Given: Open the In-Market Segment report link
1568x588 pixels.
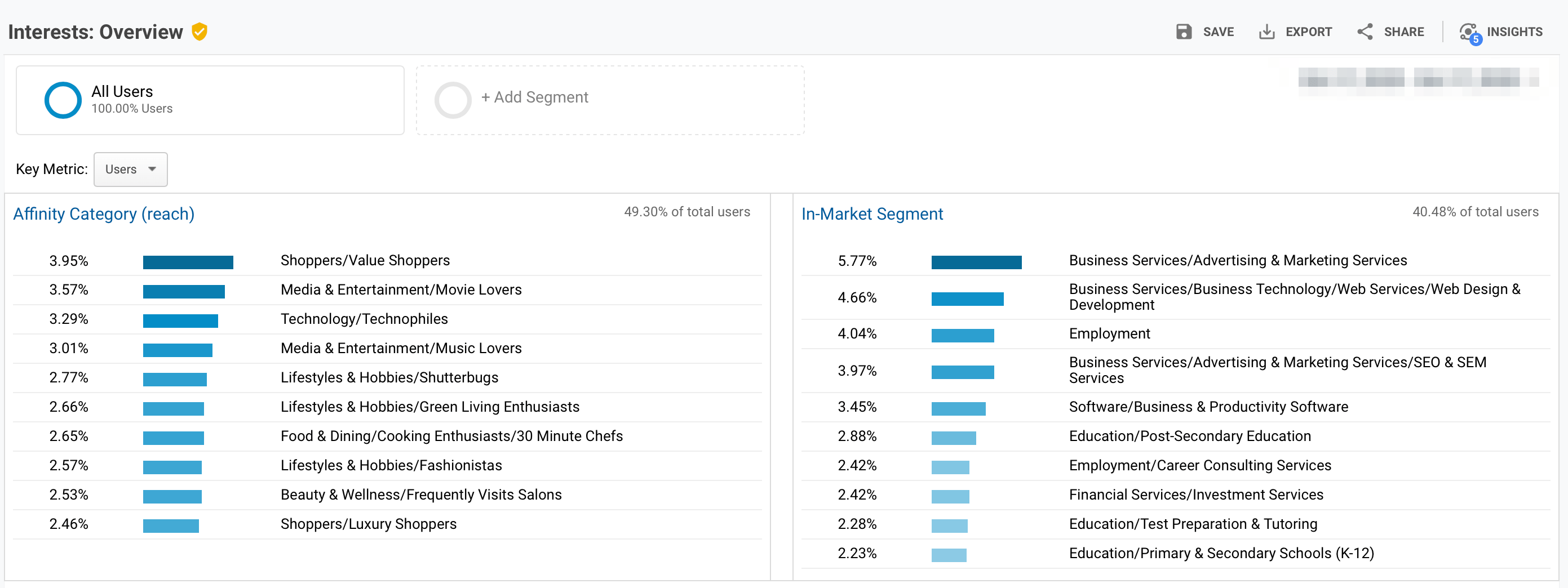Looking at the screenshot, I should pos(872,214).
